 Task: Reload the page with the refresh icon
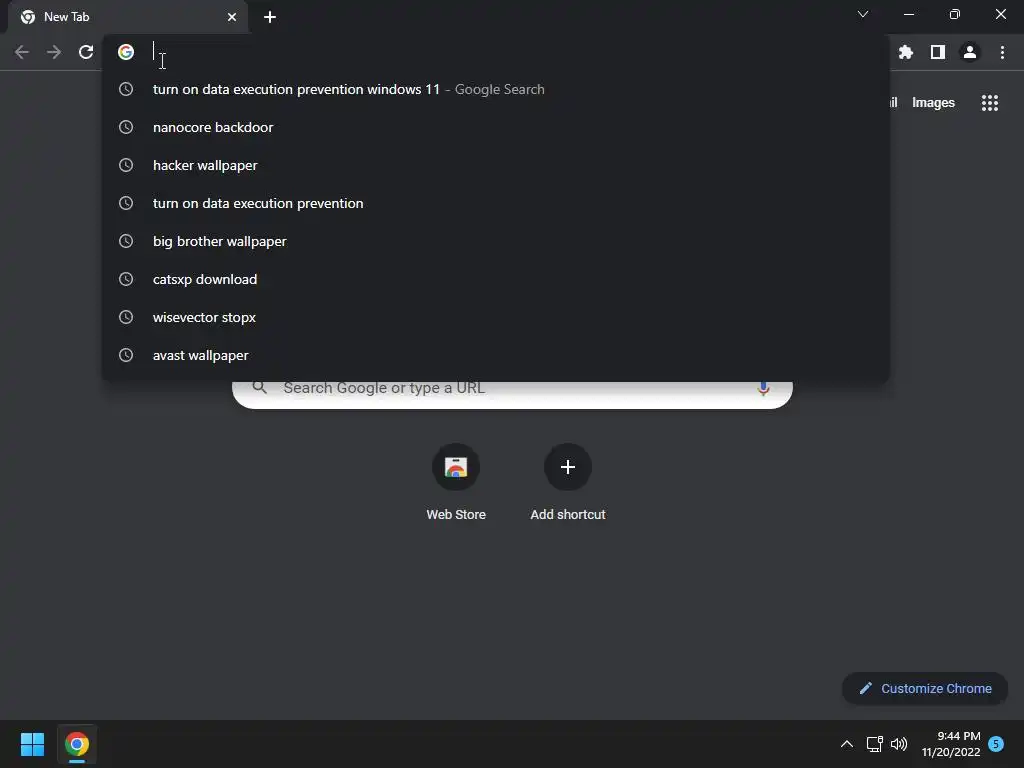(x=86, y=52)
